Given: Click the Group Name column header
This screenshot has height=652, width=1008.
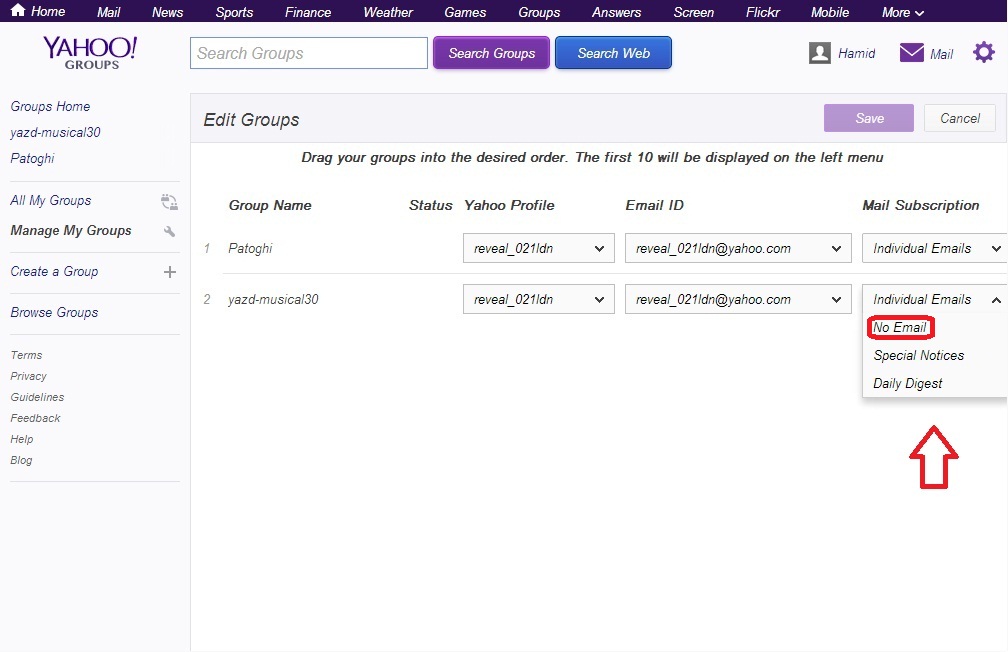Looking at the screenshot, I should pyautogui.click(x=270, y=205).
